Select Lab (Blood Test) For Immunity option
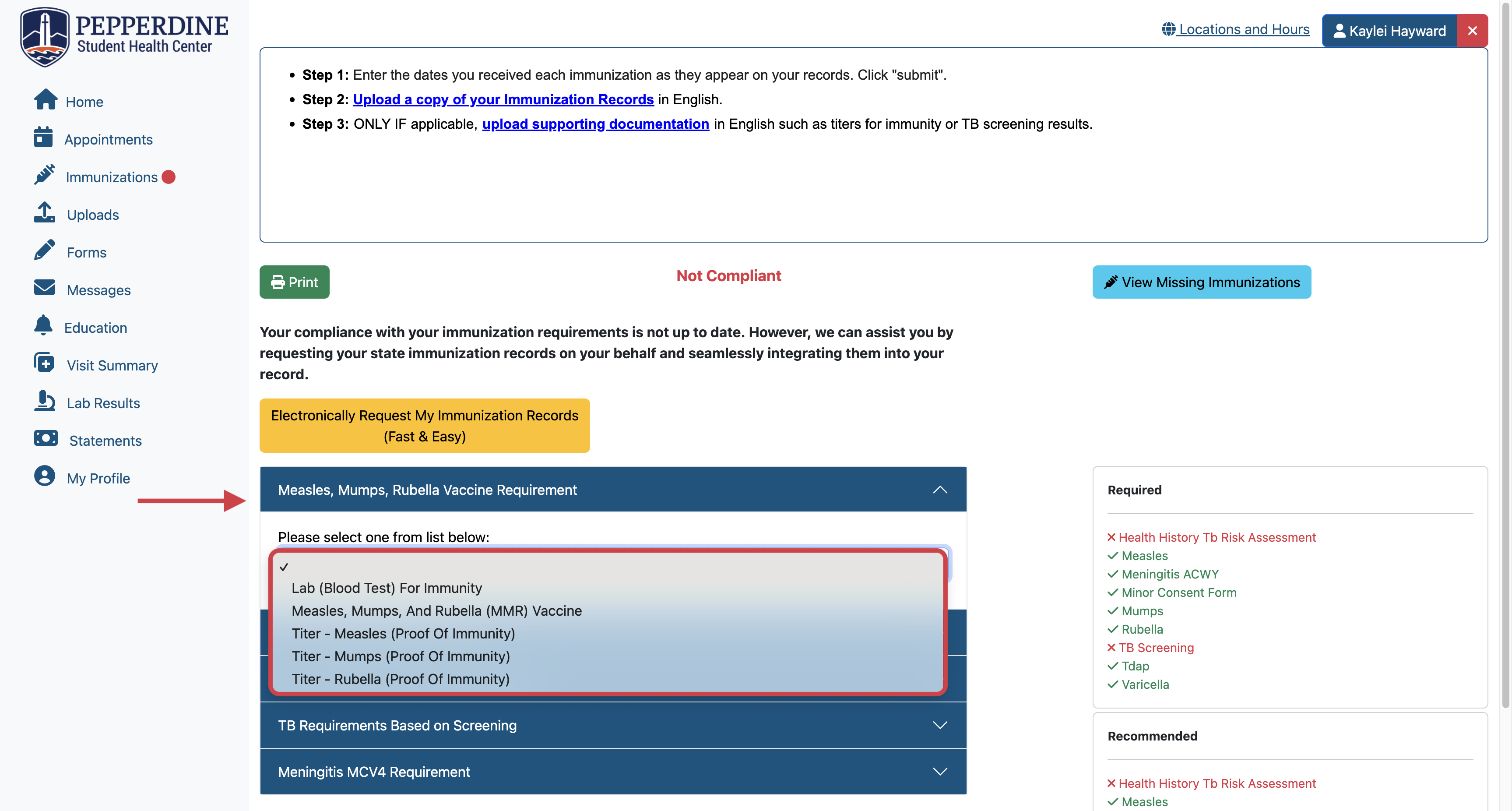This screenshot has width=1512, height=811. click(x=386, y=588)
